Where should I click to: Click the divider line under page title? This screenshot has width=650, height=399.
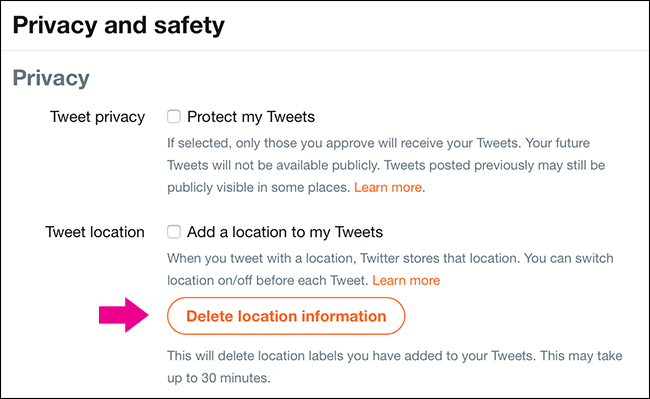point(325,51)
